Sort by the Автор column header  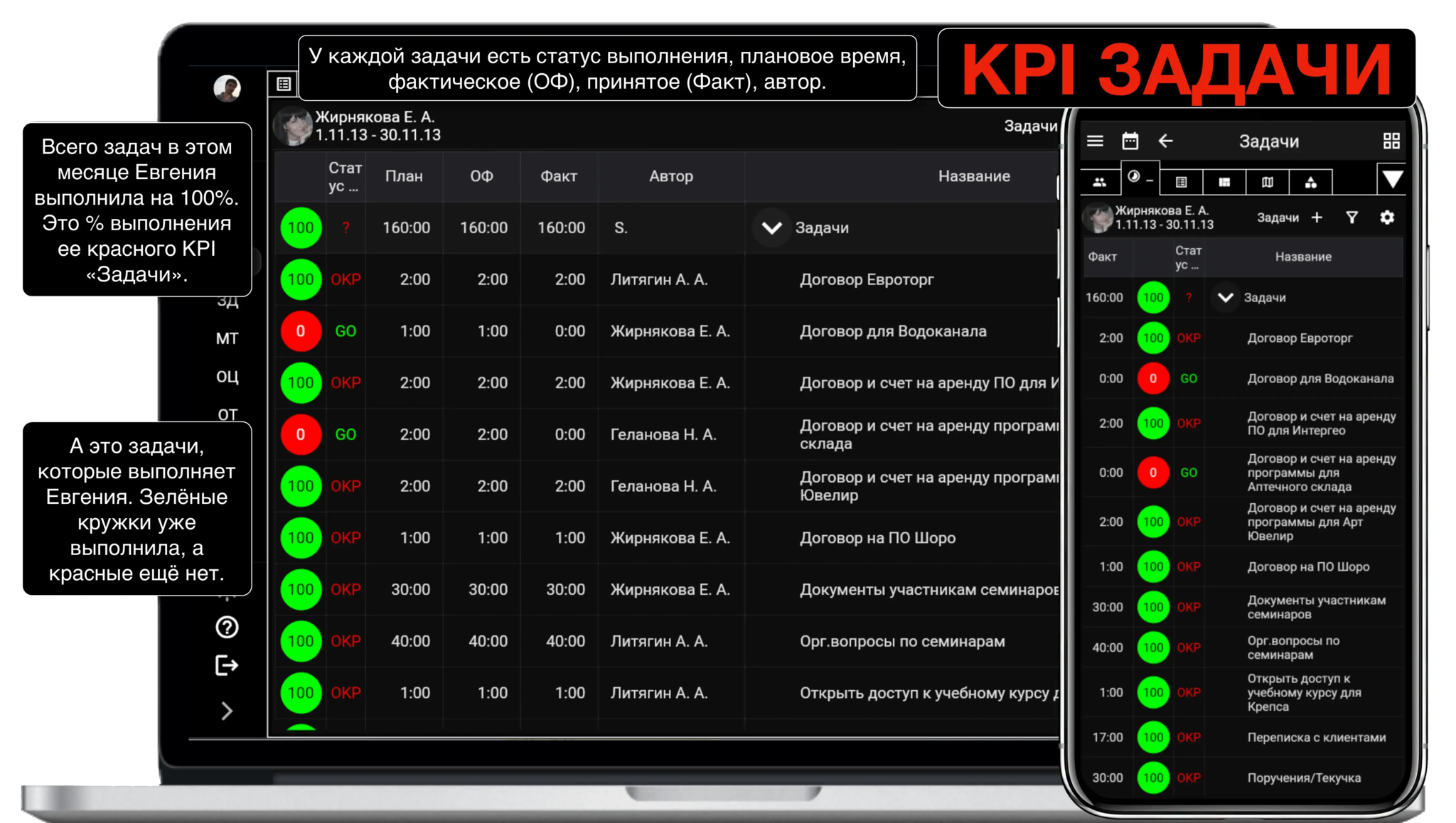[x=671, y=176]
